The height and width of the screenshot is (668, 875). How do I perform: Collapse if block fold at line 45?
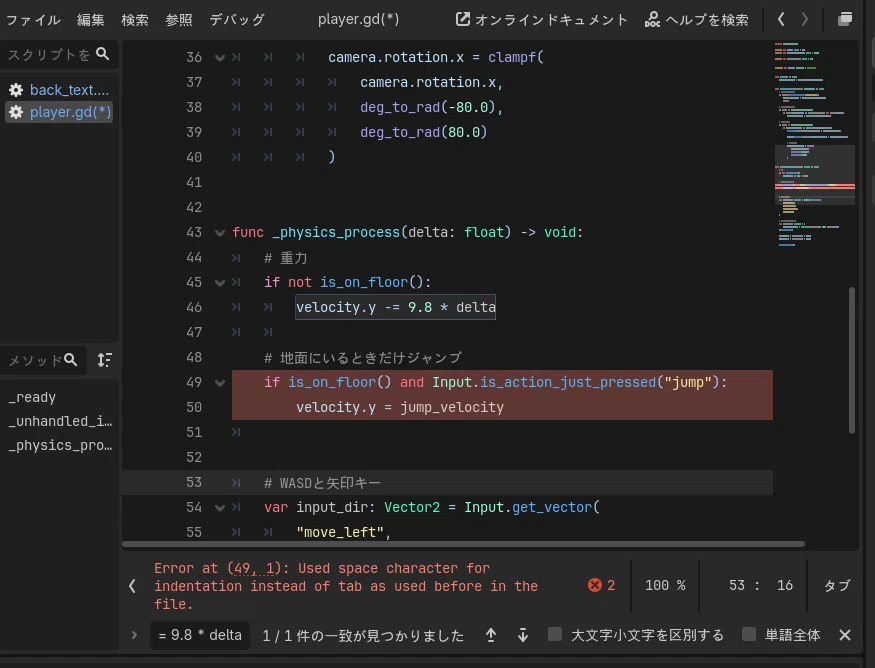tap(220, 283)
